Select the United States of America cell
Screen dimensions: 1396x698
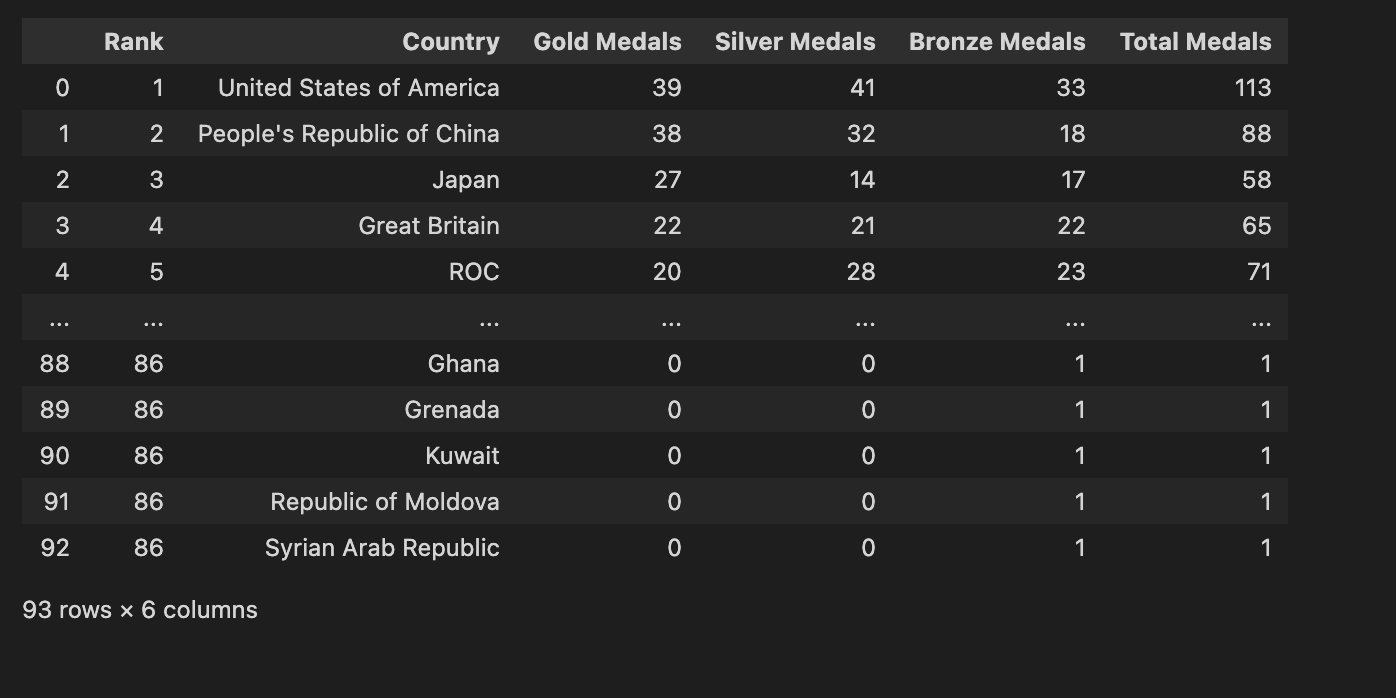[358, 88]
